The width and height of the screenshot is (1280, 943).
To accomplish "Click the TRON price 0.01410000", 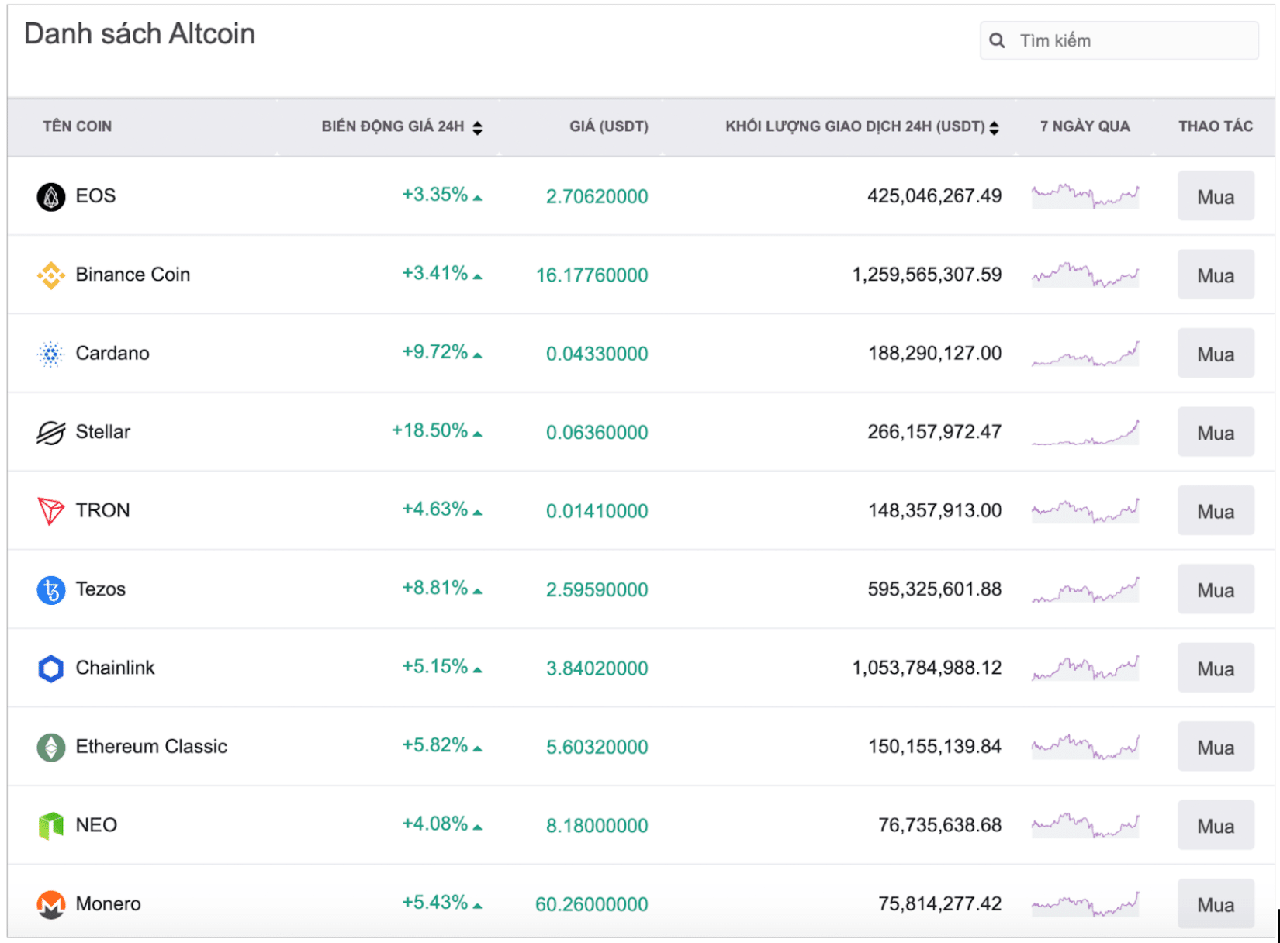I will [x=597, y=511].
